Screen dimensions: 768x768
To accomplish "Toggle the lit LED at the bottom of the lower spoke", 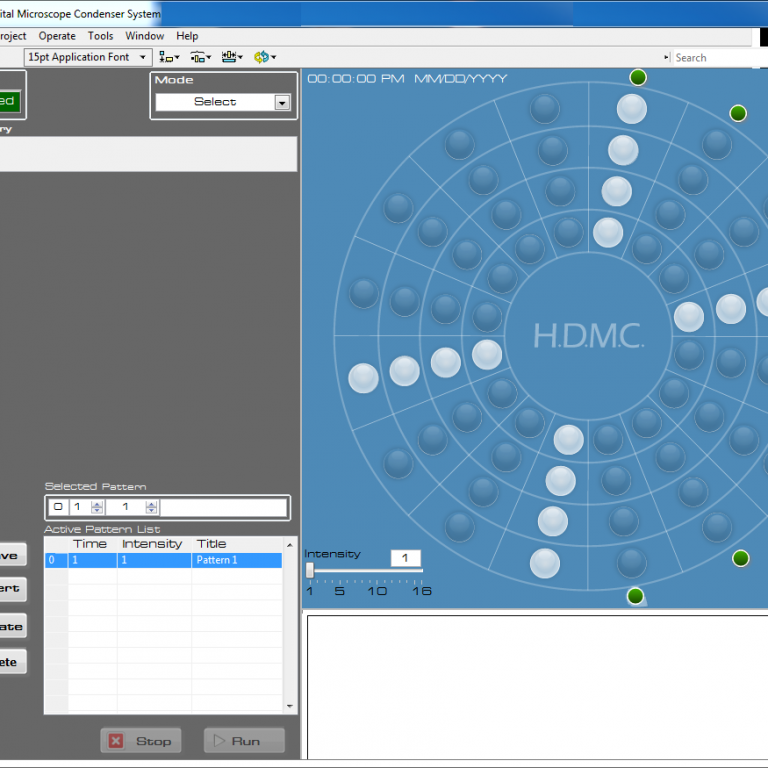I will (545, 563).
